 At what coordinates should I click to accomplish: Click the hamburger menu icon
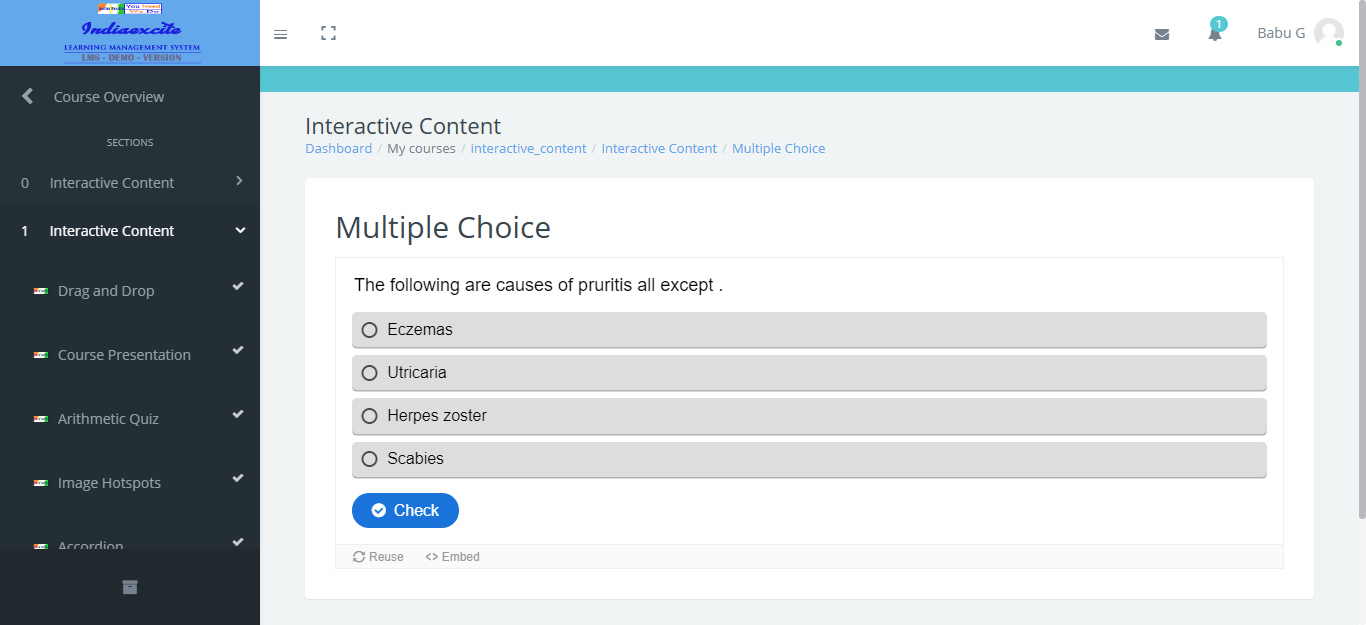coord(280,34)
